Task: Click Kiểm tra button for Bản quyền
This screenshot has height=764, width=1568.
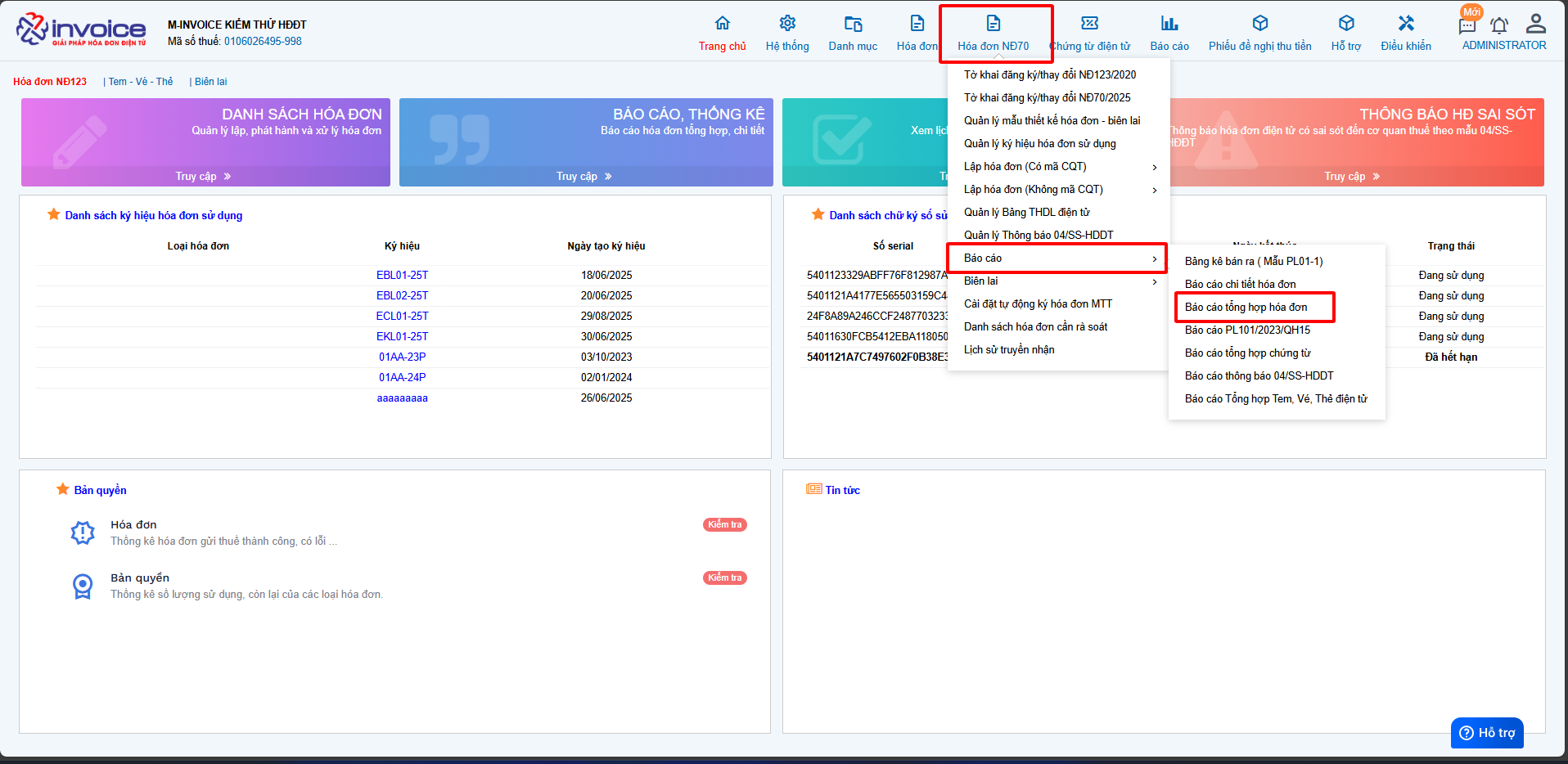Action: tap(724, 578)
